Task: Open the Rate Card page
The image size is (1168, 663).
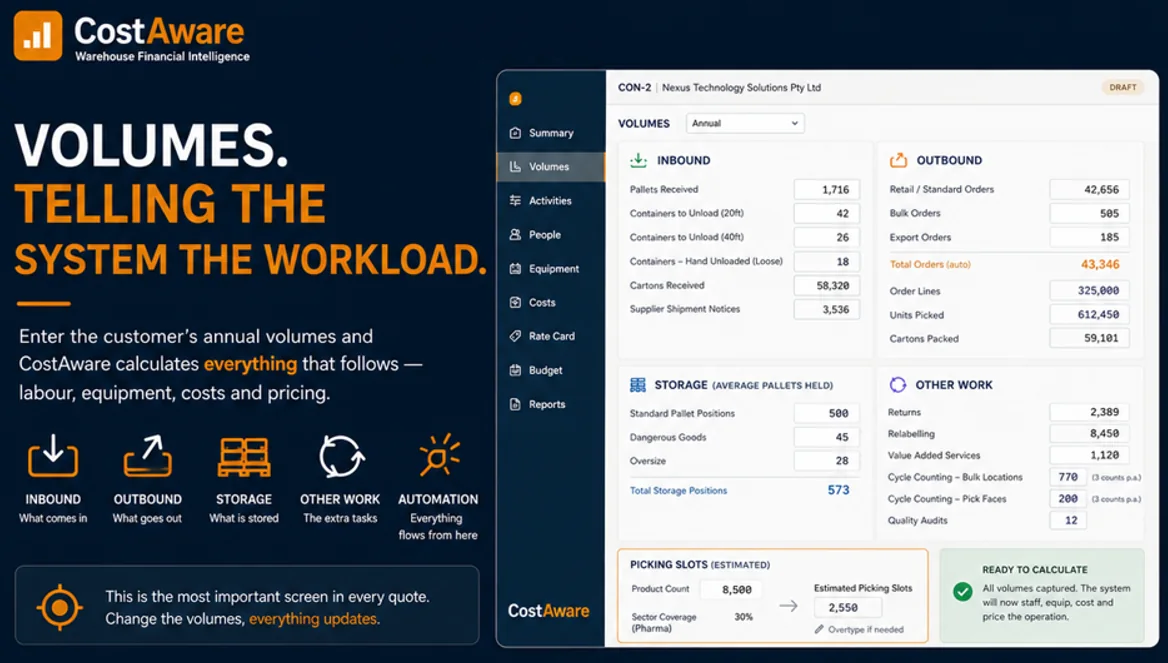Action: pos(550,336)
